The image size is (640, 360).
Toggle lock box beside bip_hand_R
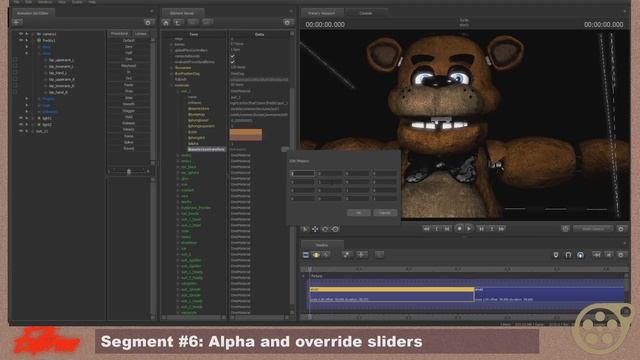[16, 92]
